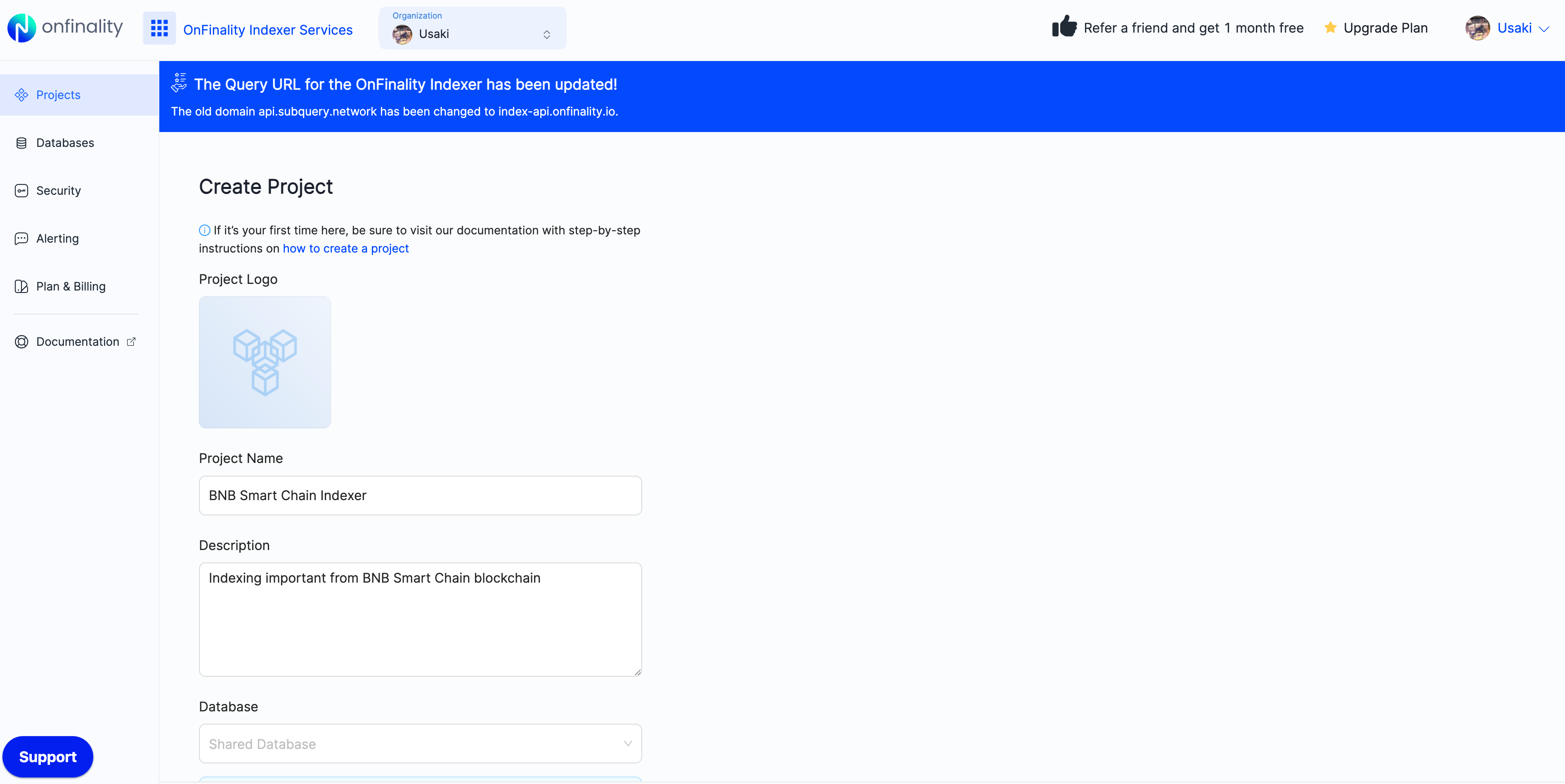Click the Security key icon
The image size is (1565, 784).
(x=21, y=191)
